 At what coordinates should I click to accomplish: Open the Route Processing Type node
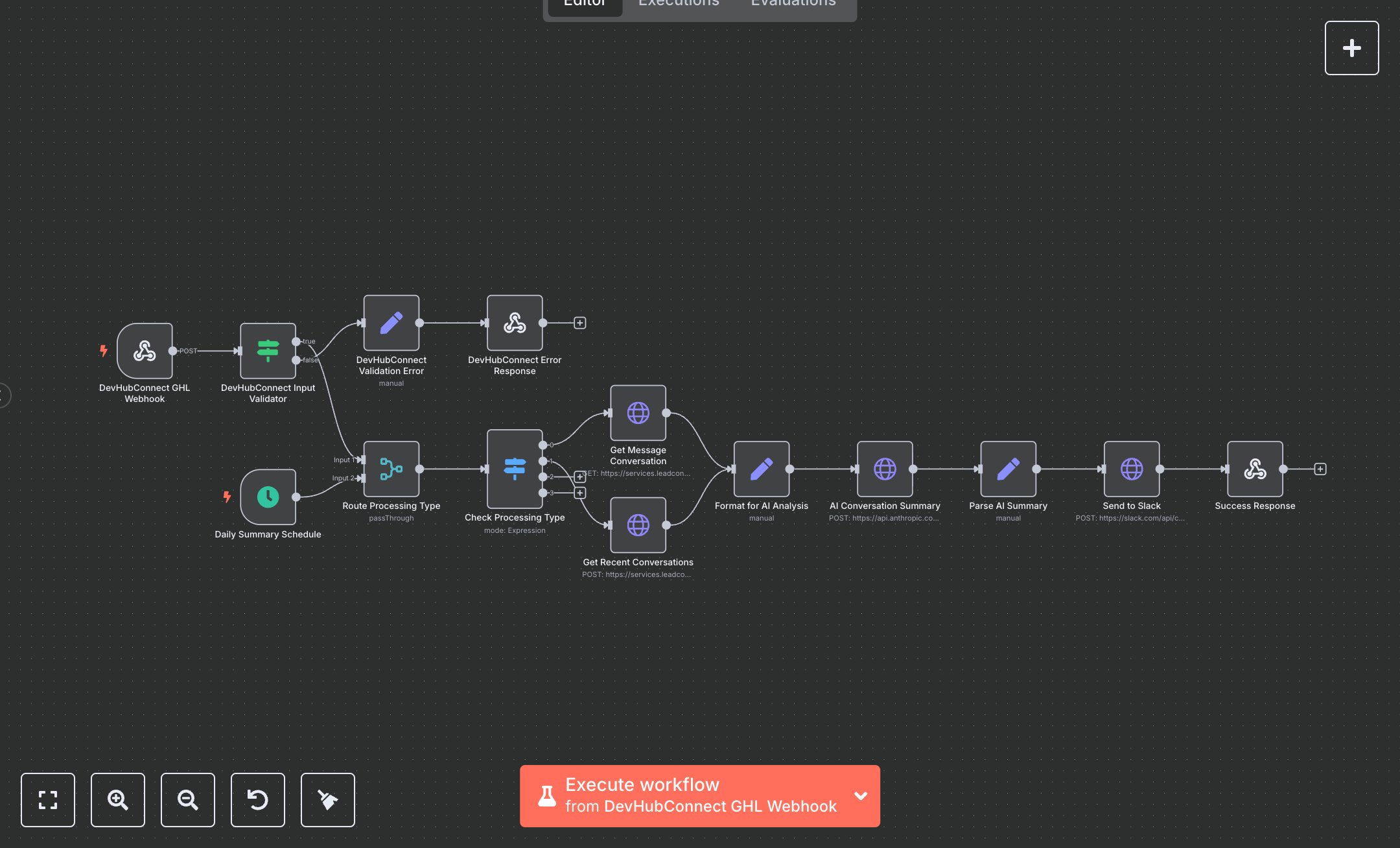pos(391,469)
